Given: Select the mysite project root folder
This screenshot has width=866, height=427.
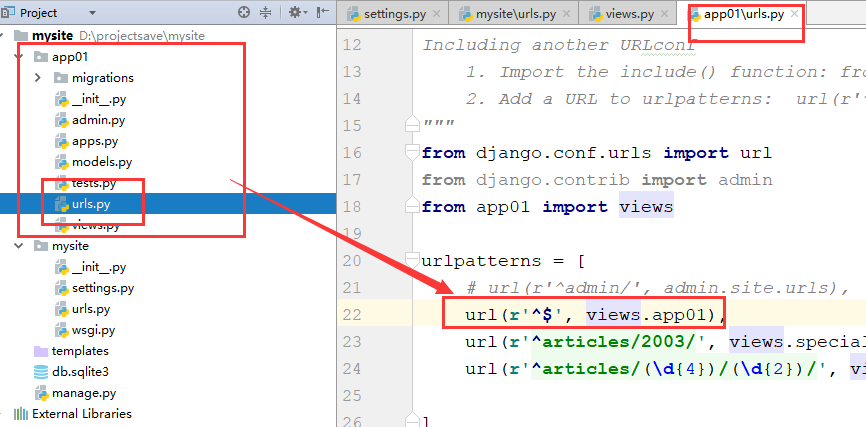Looking at the screenshot, I should point(52,36).
